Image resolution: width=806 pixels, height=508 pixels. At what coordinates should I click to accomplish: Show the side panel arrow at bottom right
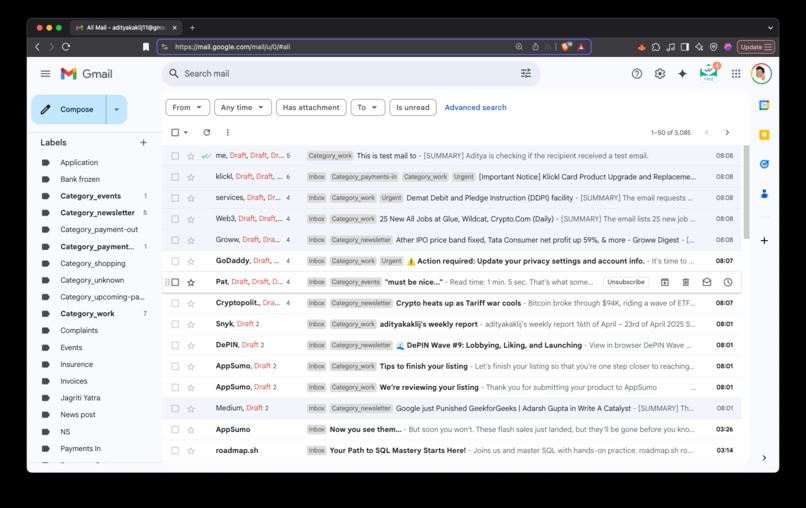(x=764, y=457)
